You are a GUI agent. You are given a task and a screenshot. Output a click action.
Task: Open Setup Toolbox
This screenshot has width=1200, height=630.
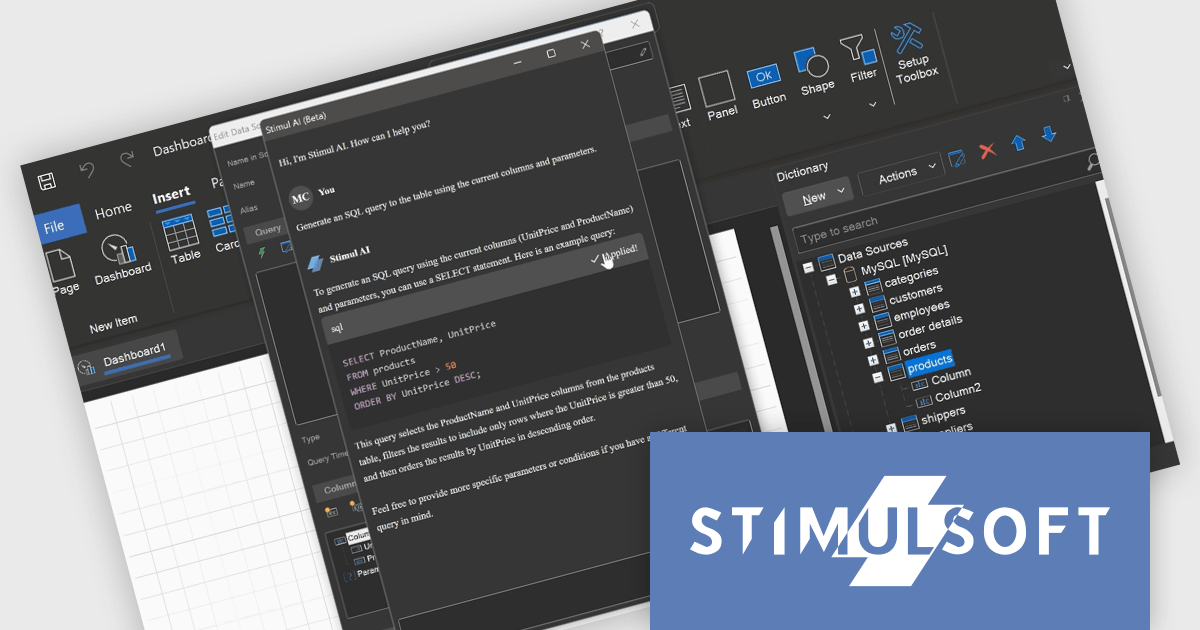913,52
